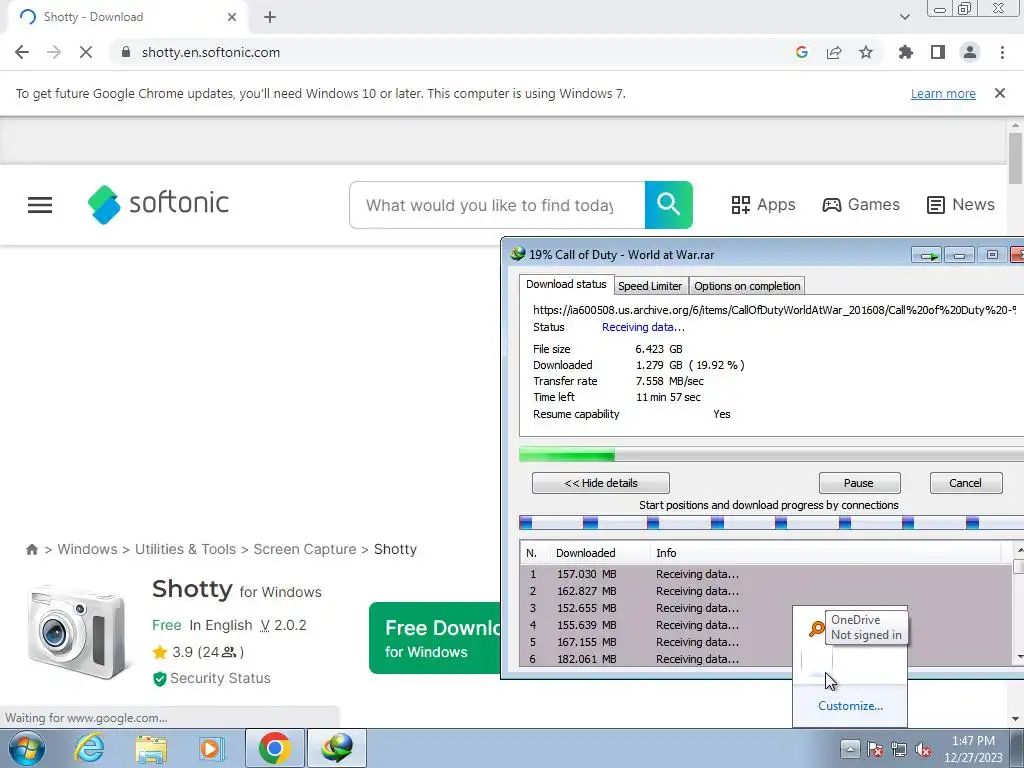Click network tray icon
The height and width of the screenshot is (768, 1024).
click(x=899, y=749)
